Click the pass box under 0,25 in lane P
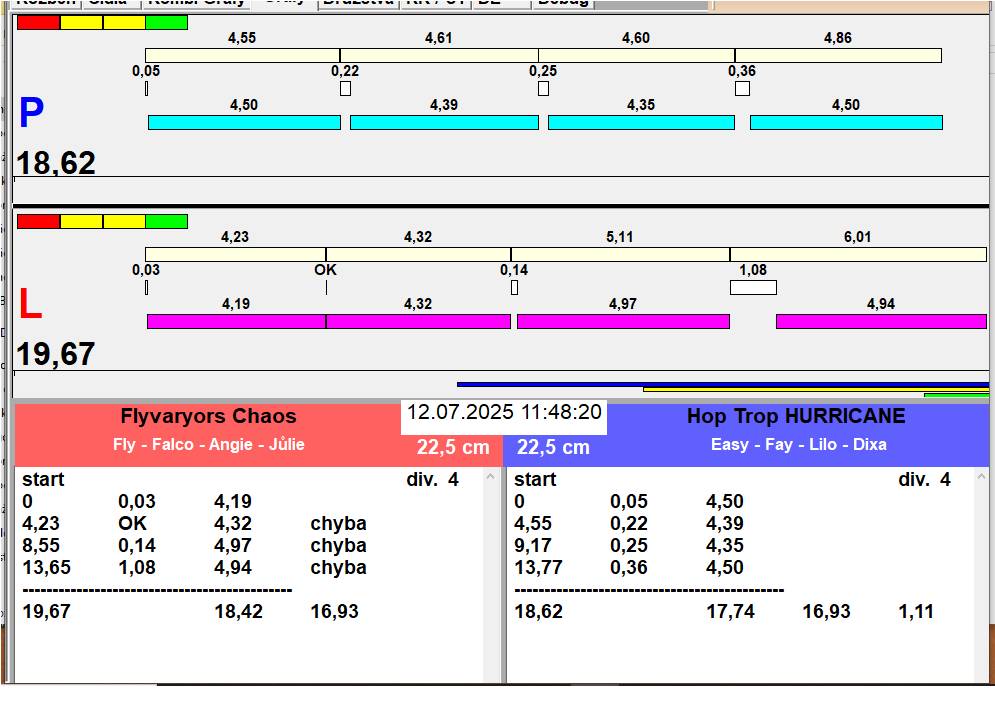The width and height of the screenshot is (995, 701). coord(543,88)
